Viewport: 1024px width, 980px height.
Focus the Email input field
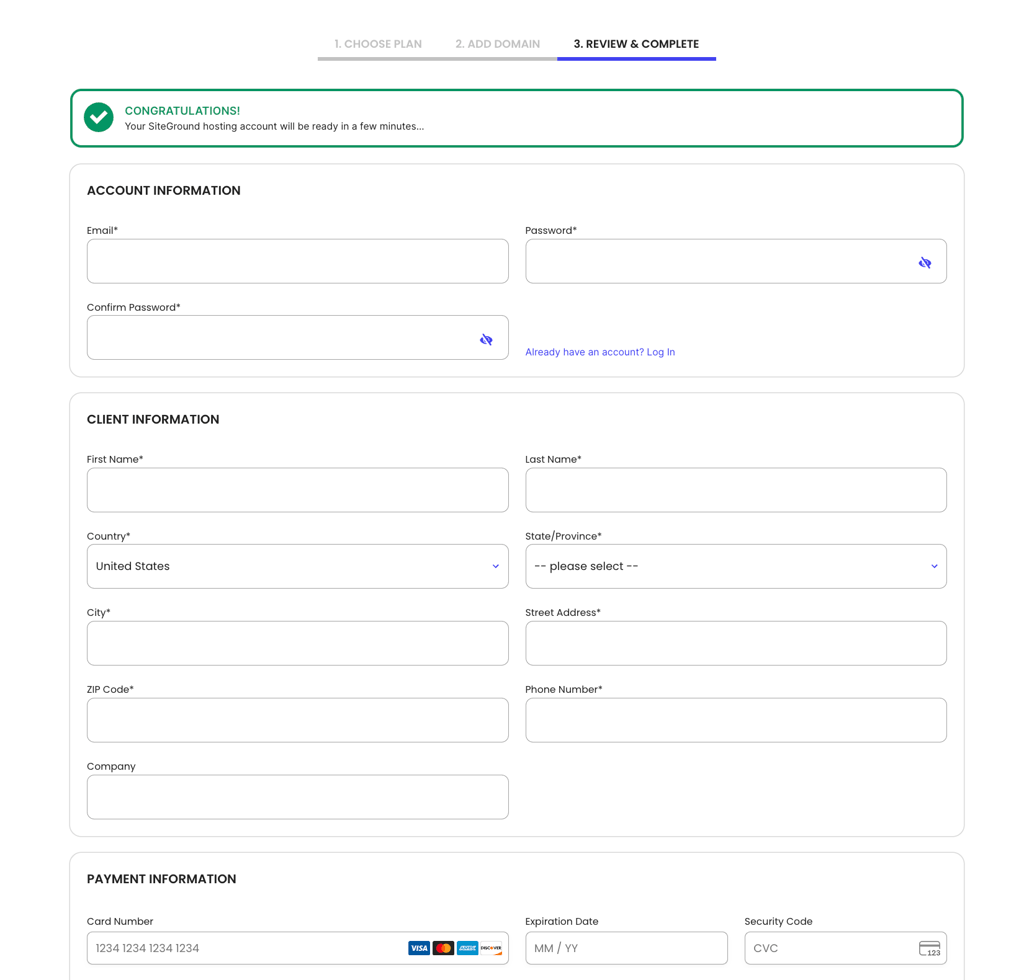[298, 261]
